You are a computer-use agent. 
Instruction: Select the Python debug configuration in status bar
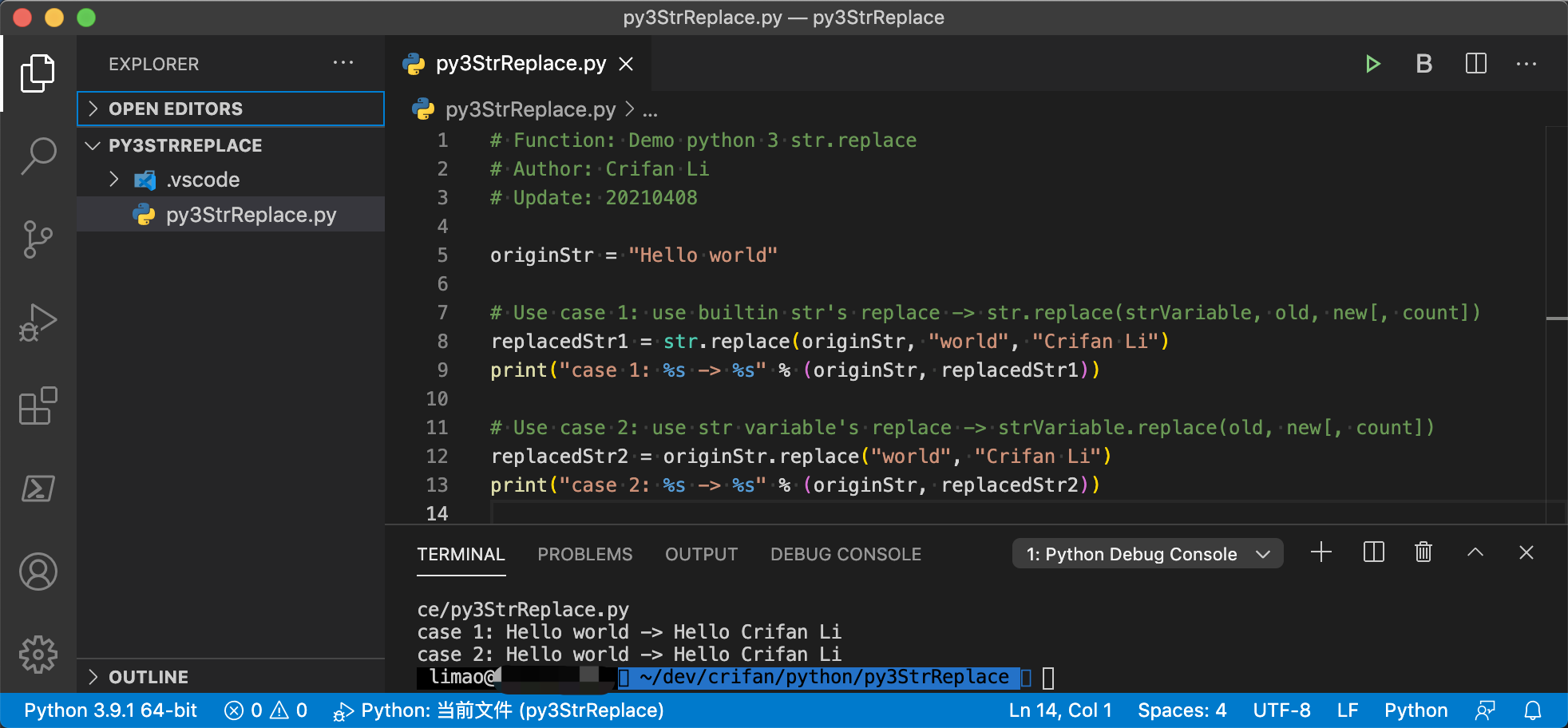pyautogui.click(x=499, y=710)
